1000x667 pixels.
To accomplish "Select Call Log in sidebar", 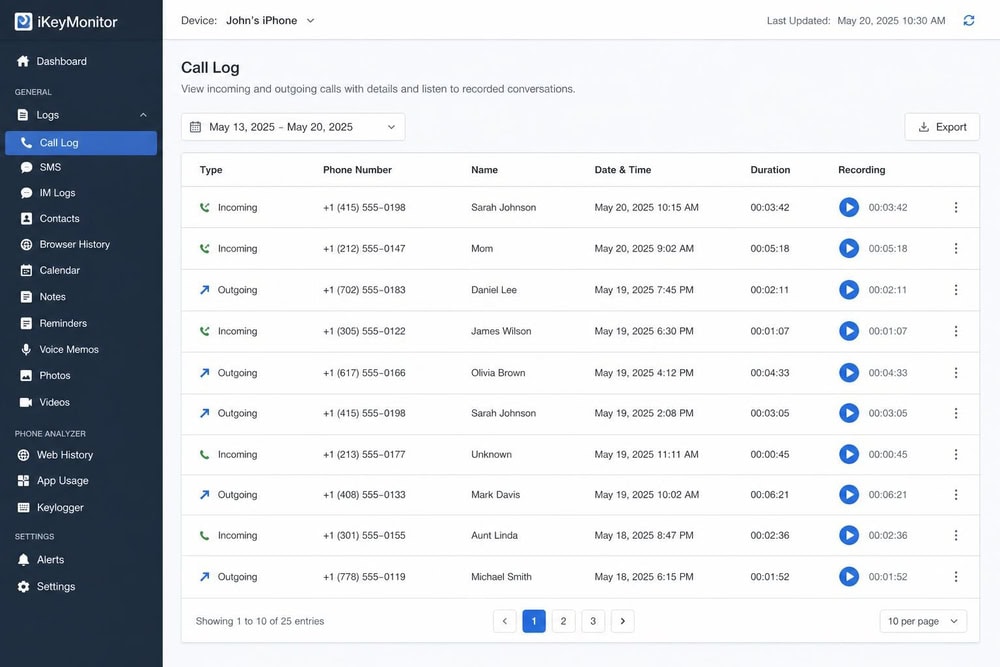I will click(x=81, y=143).
